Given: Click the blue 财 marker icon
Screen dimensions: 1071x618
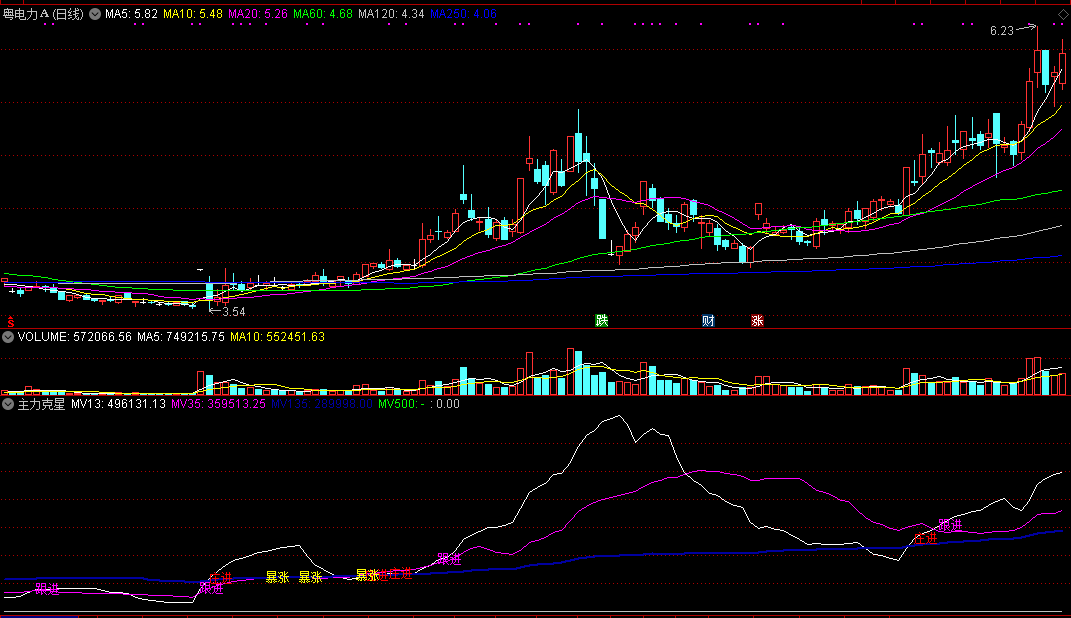Looking at the screenshot, I should click(x=708, y=320).
